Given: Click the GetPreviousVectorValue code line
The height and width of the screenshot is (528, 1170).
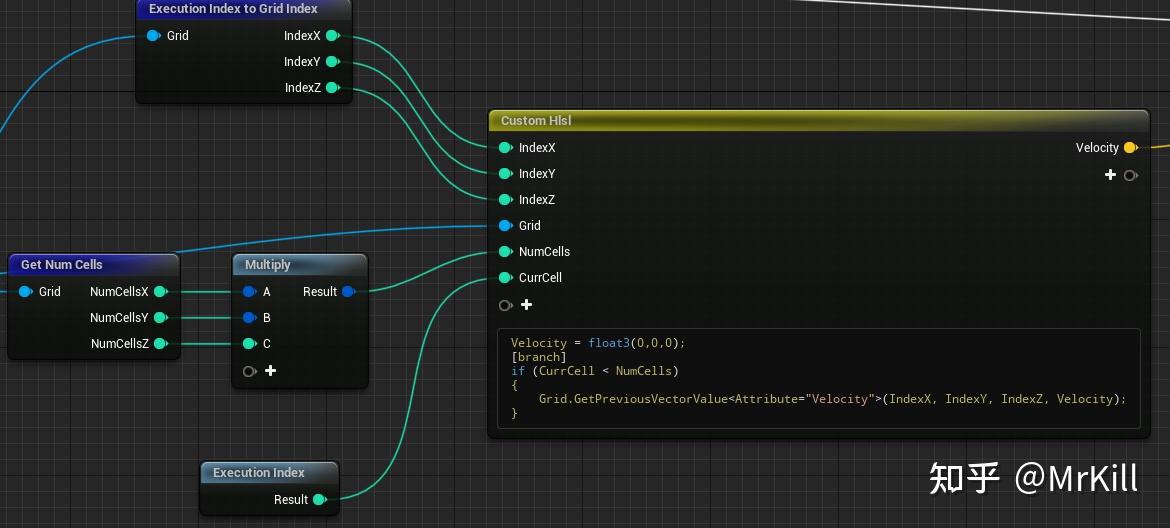Looking at the screenshot, I should pyautogui.click(x=833, y=399).
